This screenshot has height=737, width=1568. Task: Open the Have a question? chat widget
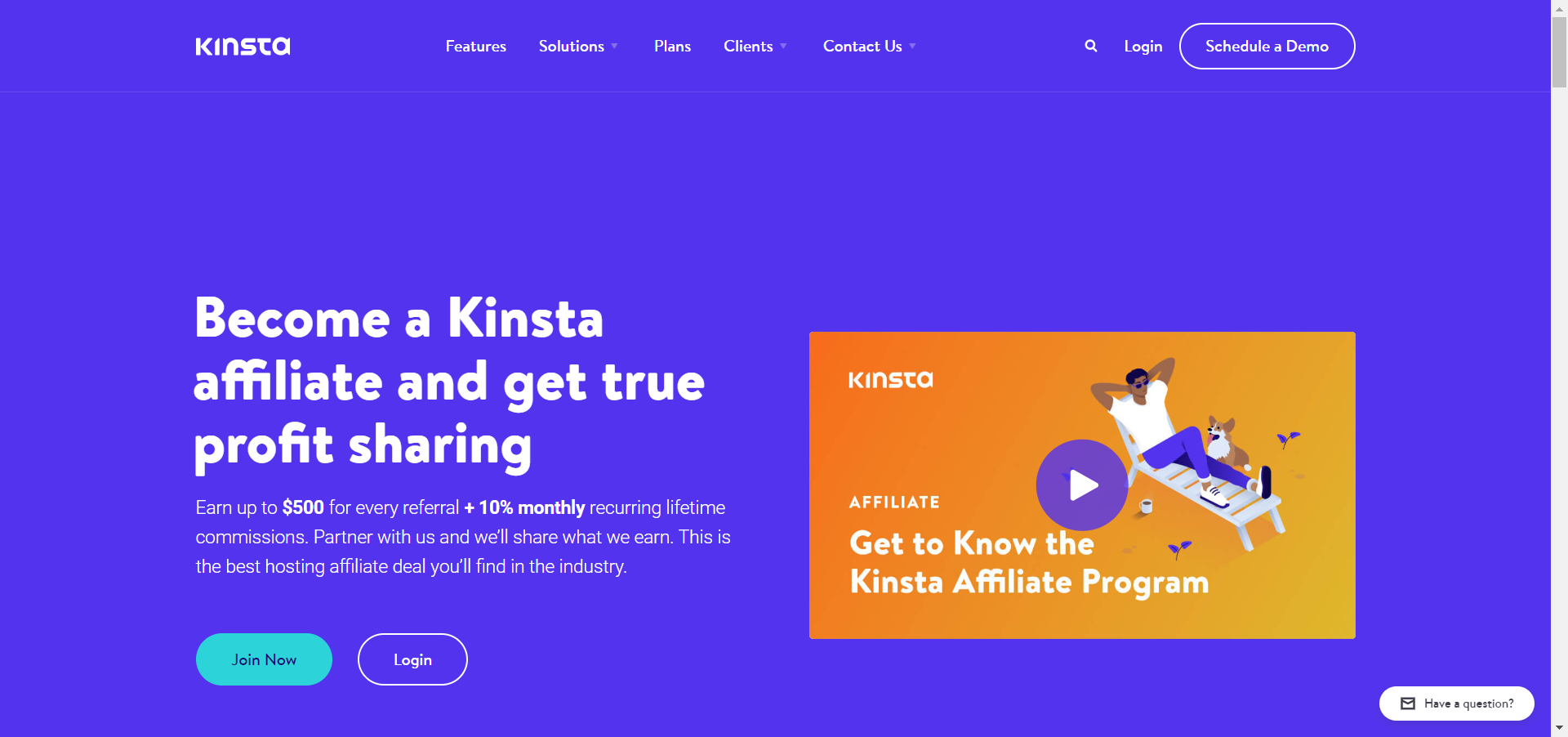1457,703
